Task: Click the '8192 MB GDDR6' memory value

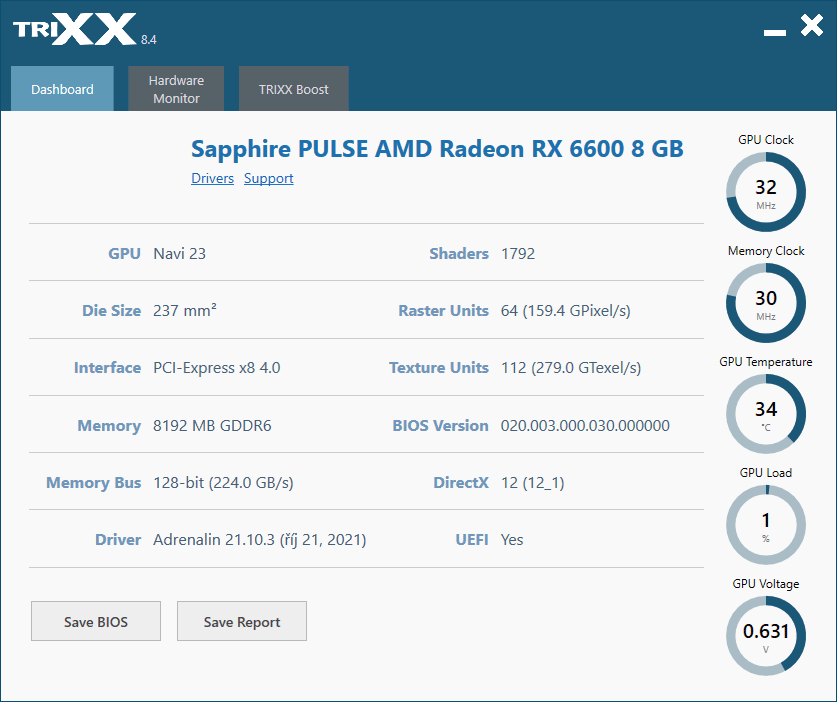Action: click(212, 425)
